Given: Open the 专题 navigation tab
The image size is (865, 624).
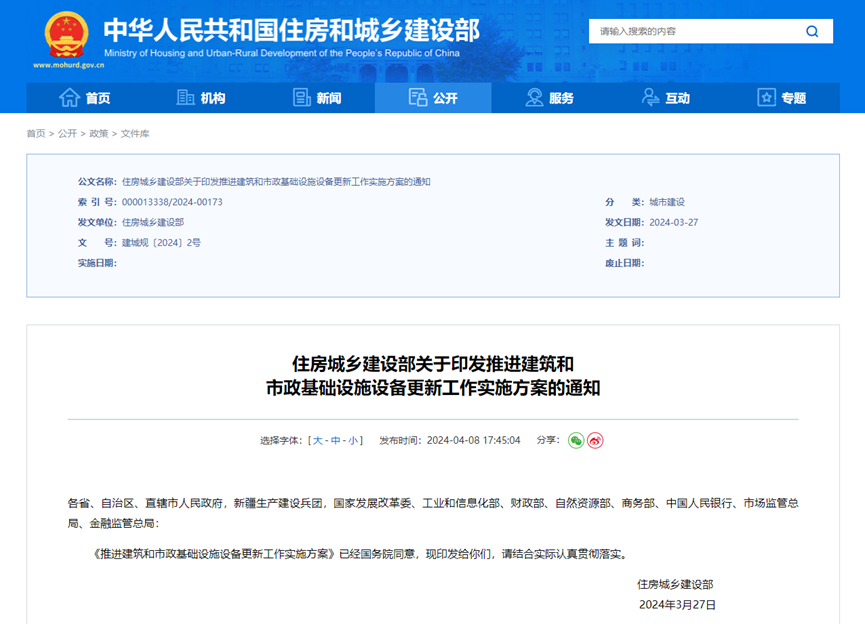Looking at the screenshot, I should [x=782, y=98].
